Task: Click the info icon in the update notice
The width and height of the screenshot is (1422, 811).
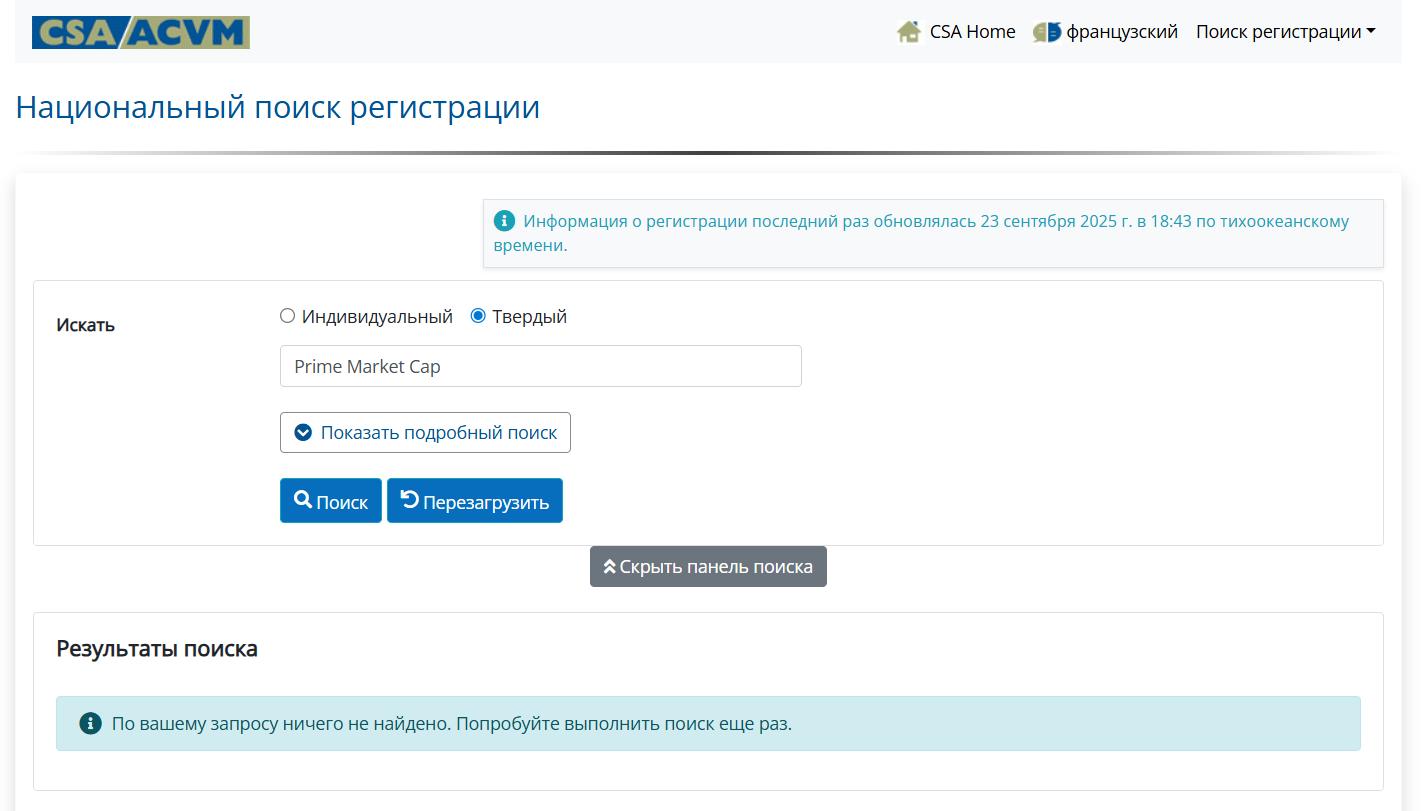Action: [x=505, y=221]
